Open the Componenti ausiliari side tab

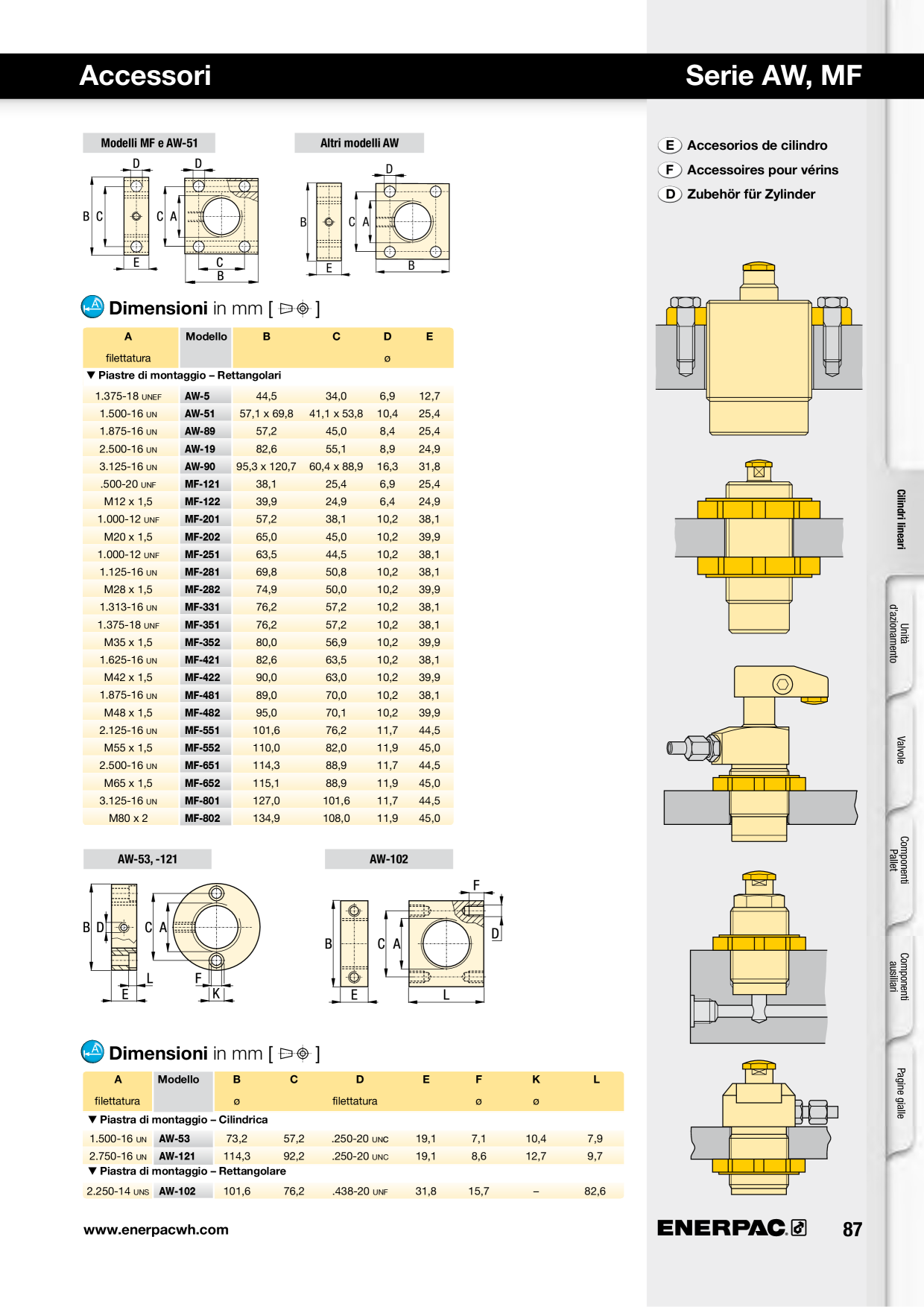[899, 976]
